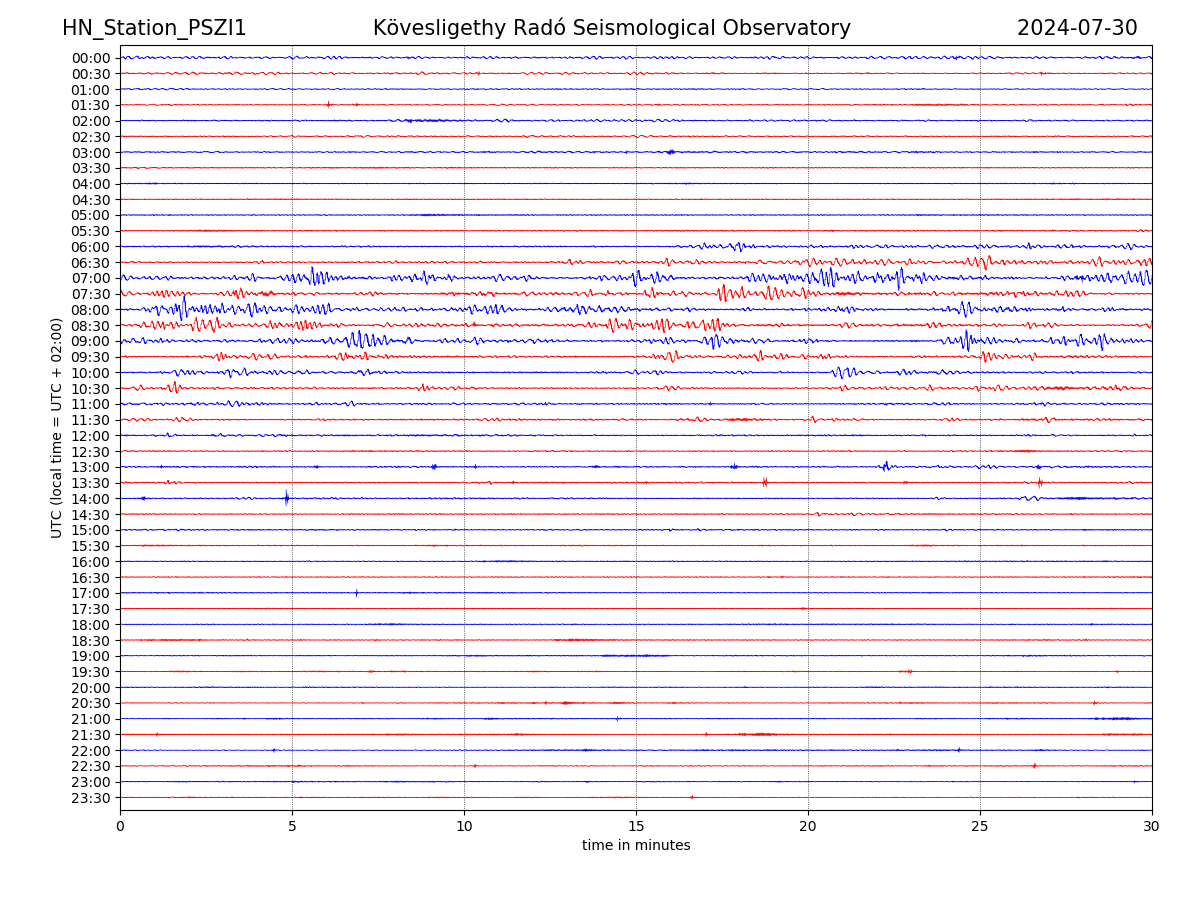Select the 21:30 row time label
The height and width of the screenshot is (900, 1200).
coord(91,735)
